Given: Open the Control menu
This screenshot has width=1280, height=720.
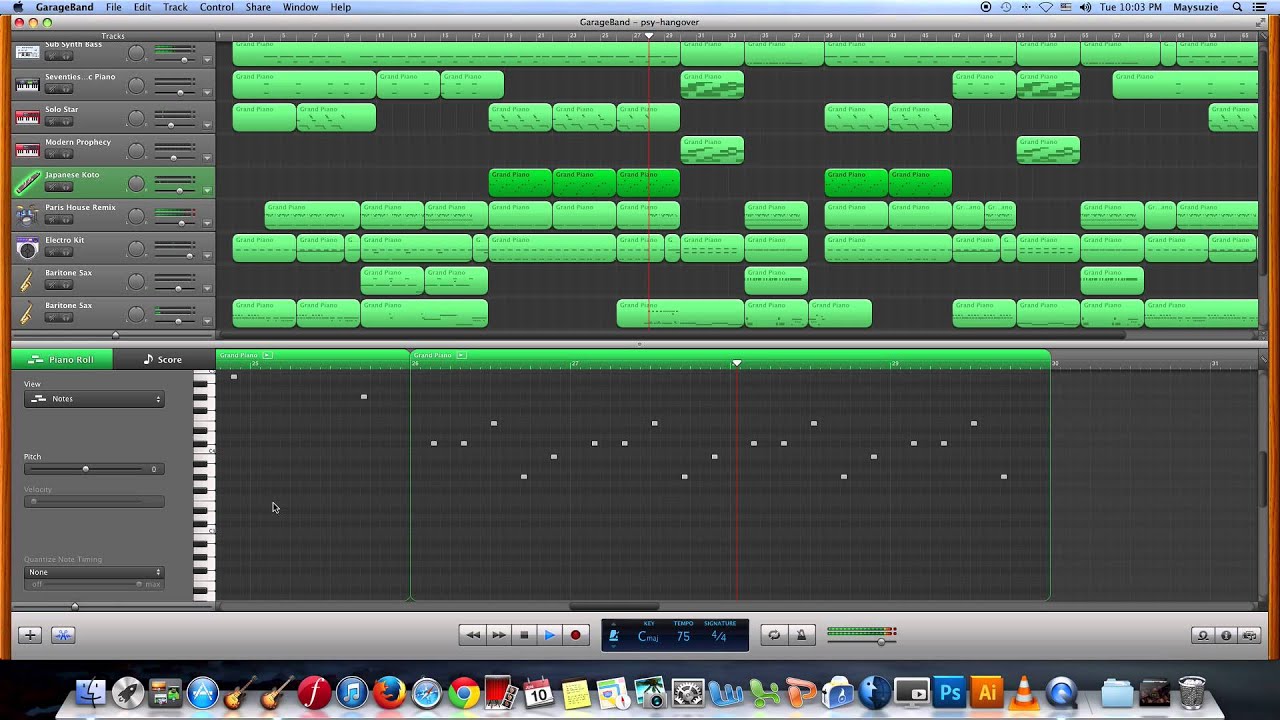Looking at the screenshot, I should pyautogui.click(x=216, y=7).
